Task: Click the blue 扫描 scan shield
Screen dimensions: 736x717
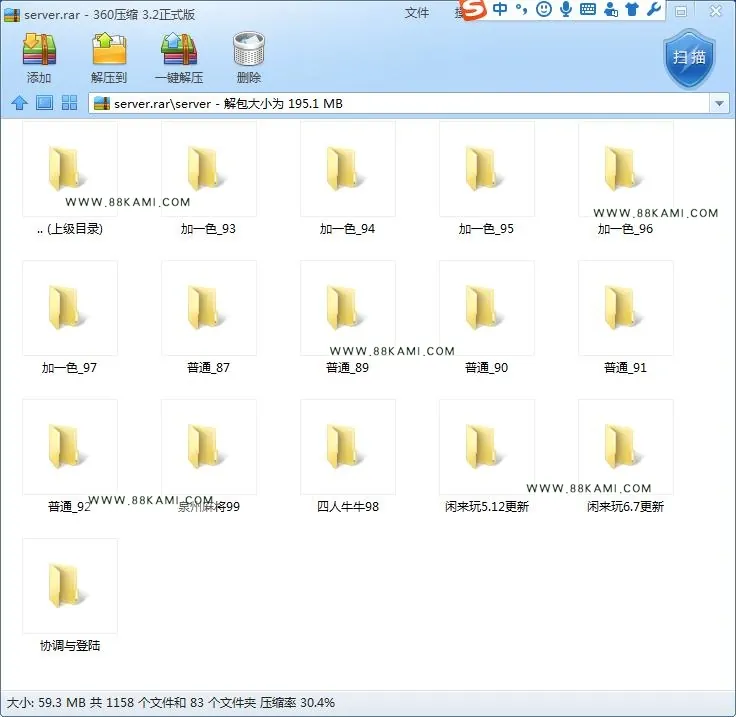Action: (689, 59)
